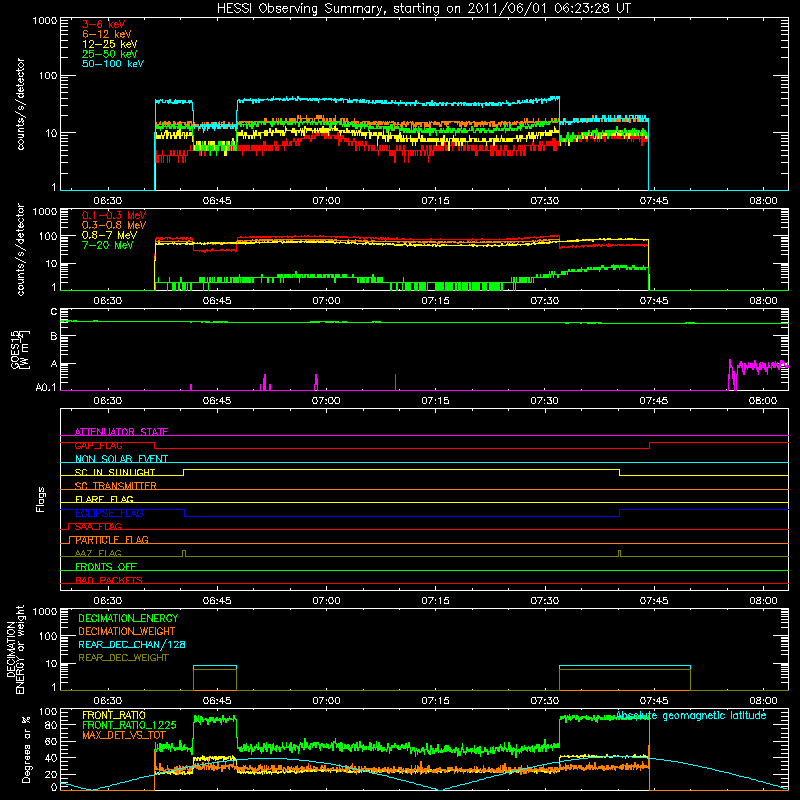Image resolution: width=800 pixels, height=800 pixels.
Task: Click the DECIMATION_WEIGHT legend entry
Action: pos(127,631)
